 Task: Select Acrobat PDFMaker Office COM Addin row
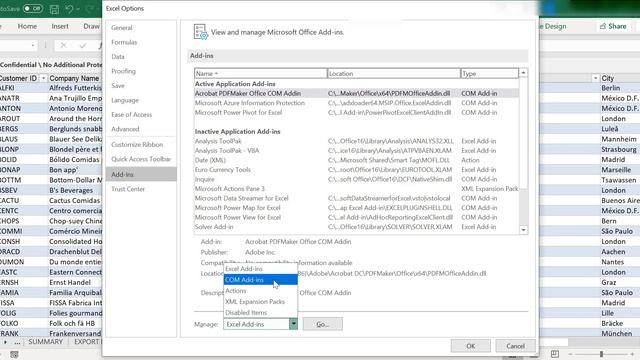356,93
